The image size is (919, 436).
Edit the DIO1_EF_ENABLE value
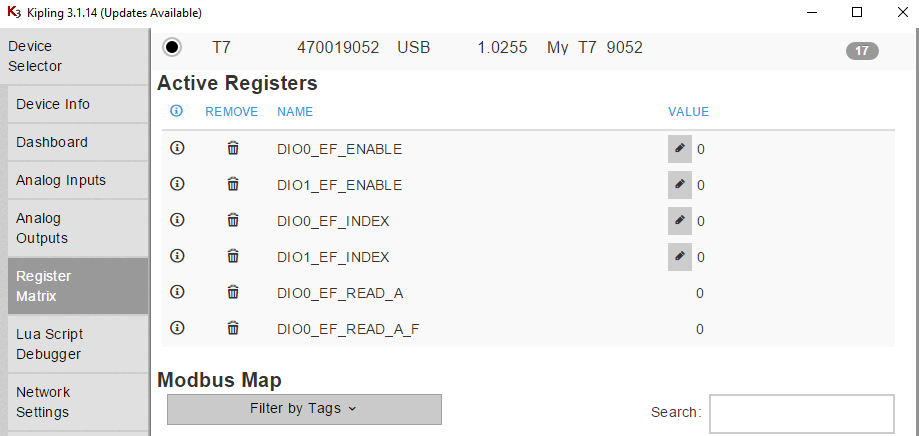point(680,184)
